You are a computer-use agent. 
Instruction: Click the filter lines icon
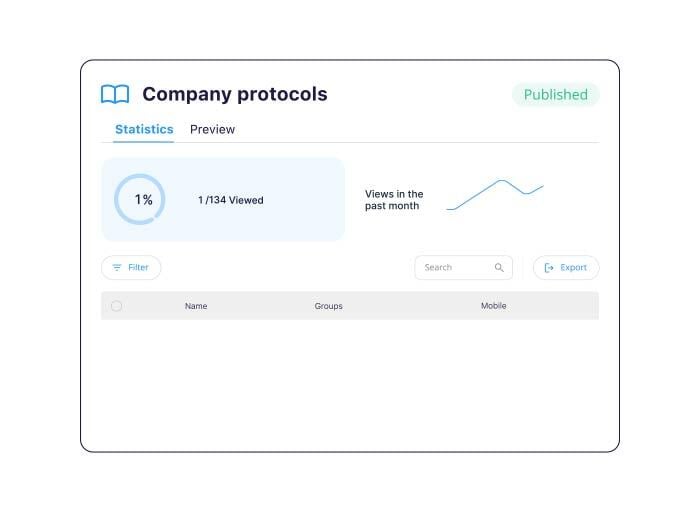tap(117, 268)
